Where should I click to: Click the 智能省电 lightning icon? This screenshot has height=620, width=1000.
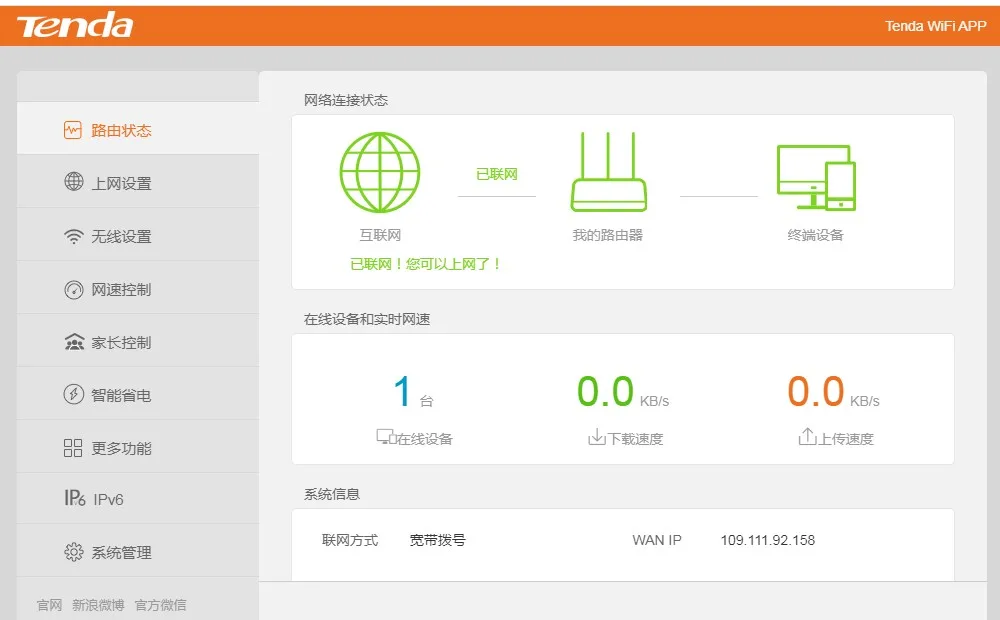pyautogui.click(x=74, y=394)
